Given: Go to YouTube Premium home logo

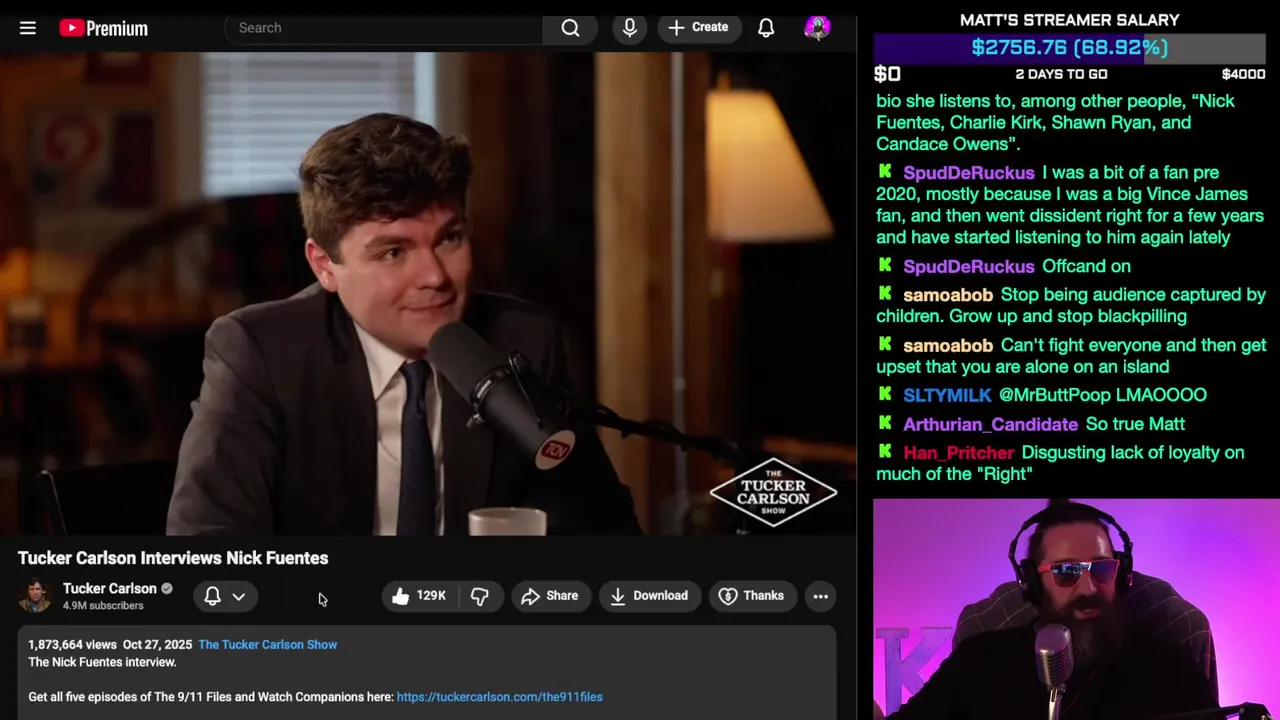Looking at the screenshot, I should pyautogui.click(x=103, y=28).
